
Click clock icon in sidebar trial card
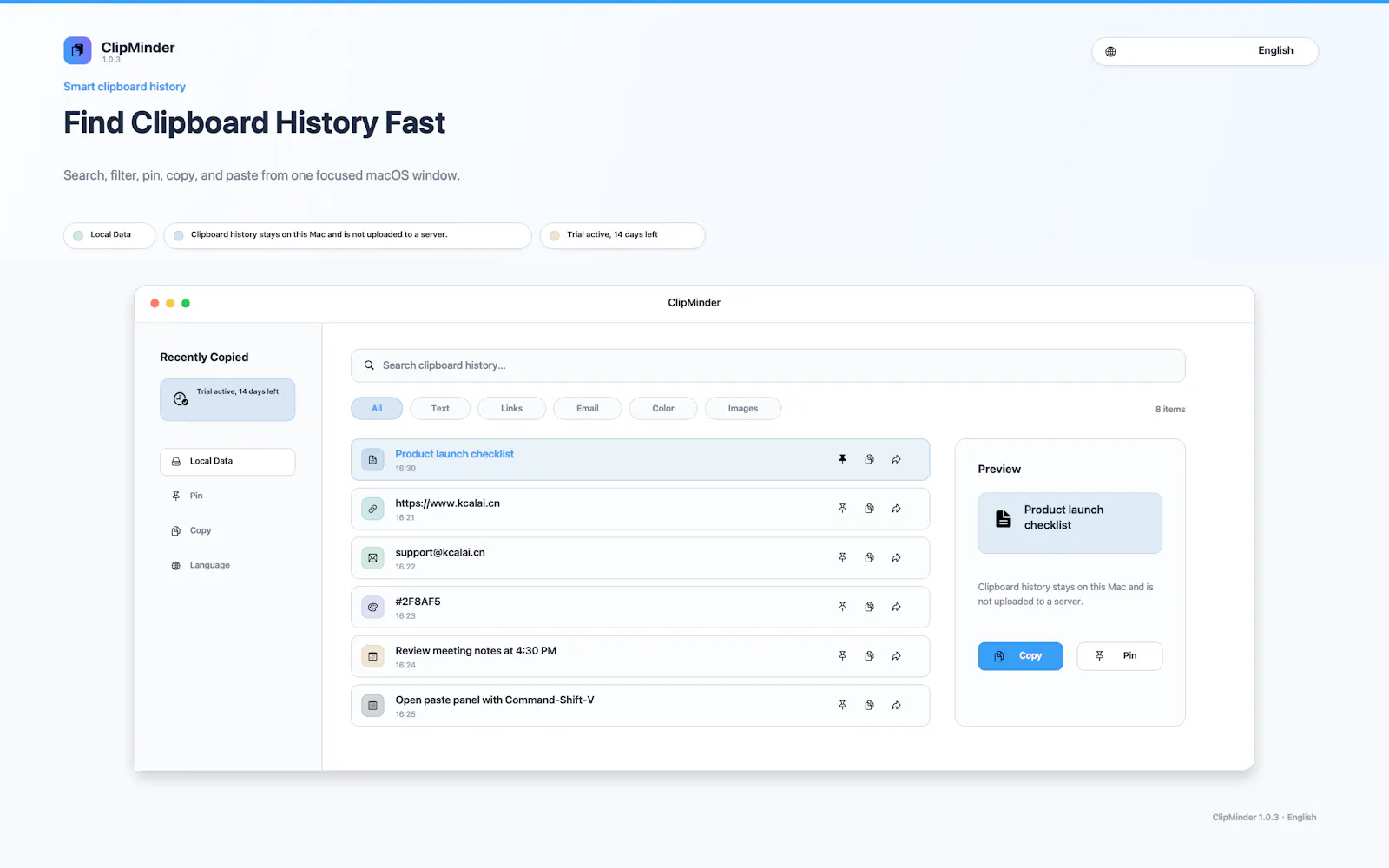tap(181, 399)
